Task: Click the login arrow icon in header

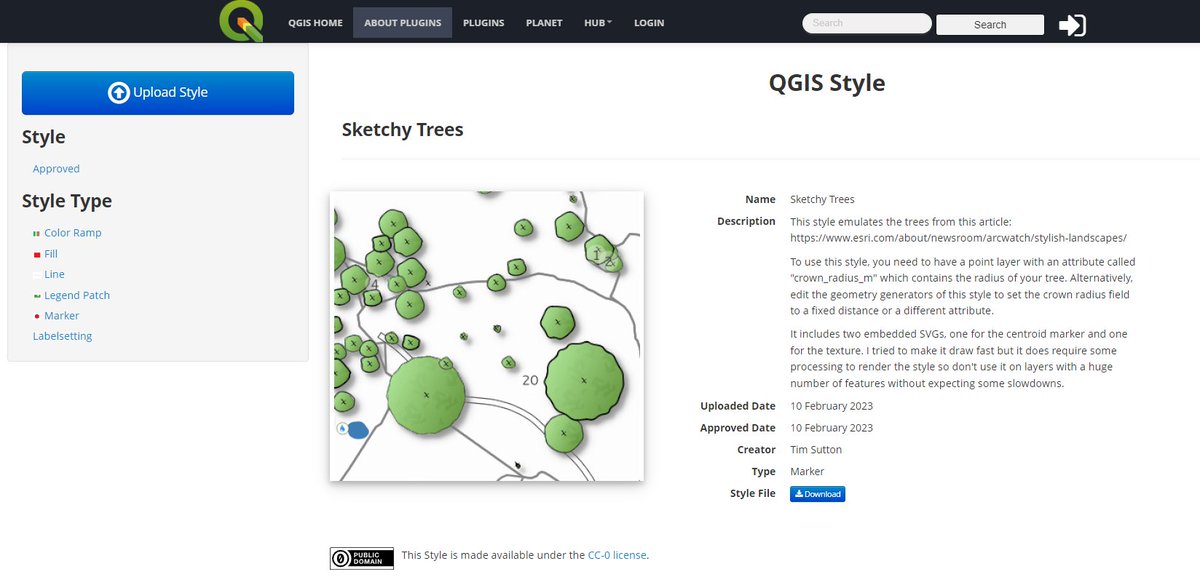Action: pyautogui.click(x=1072, y=25)
